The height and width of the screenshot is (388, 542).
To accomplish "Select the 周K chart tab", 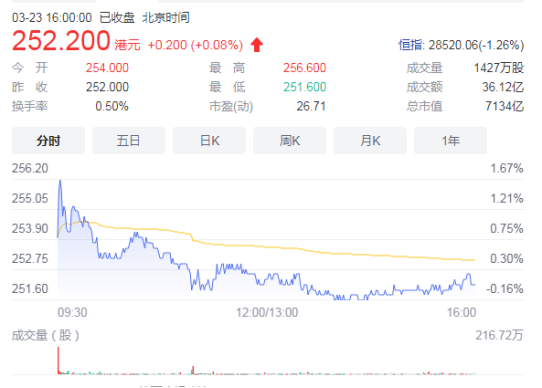I will tap(290, 140).
